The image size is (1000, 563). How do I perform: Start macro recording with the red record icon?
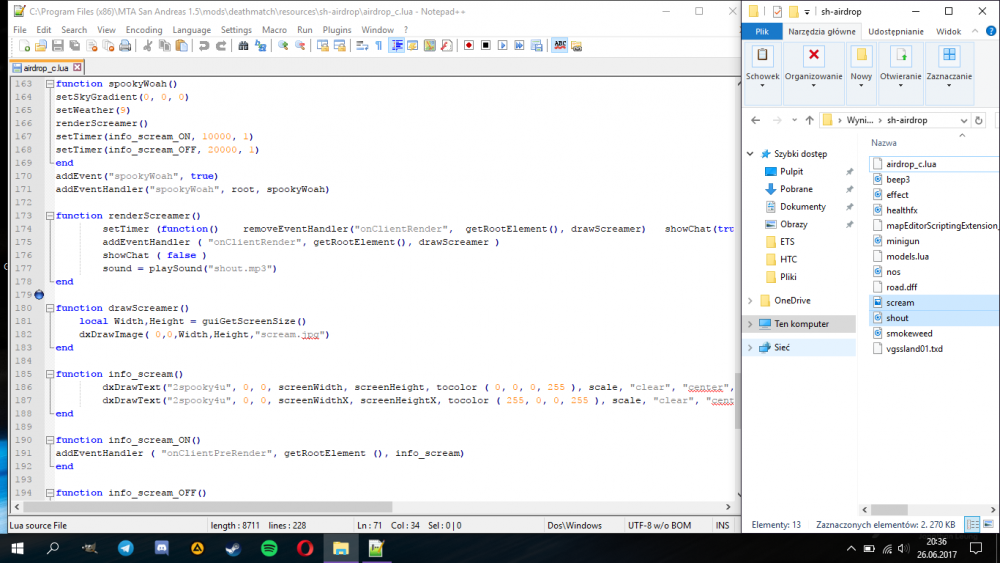pos(468,46)
